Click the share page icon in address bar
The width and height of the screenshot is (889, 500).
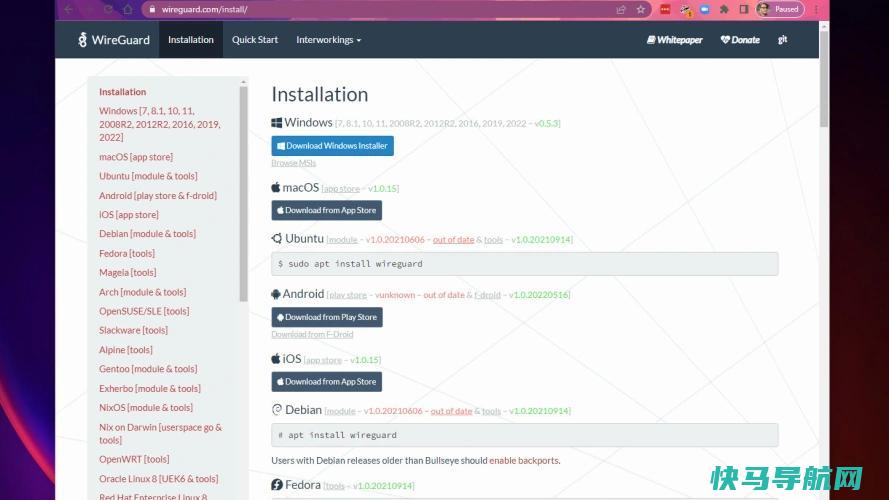[x=621, y=9]
